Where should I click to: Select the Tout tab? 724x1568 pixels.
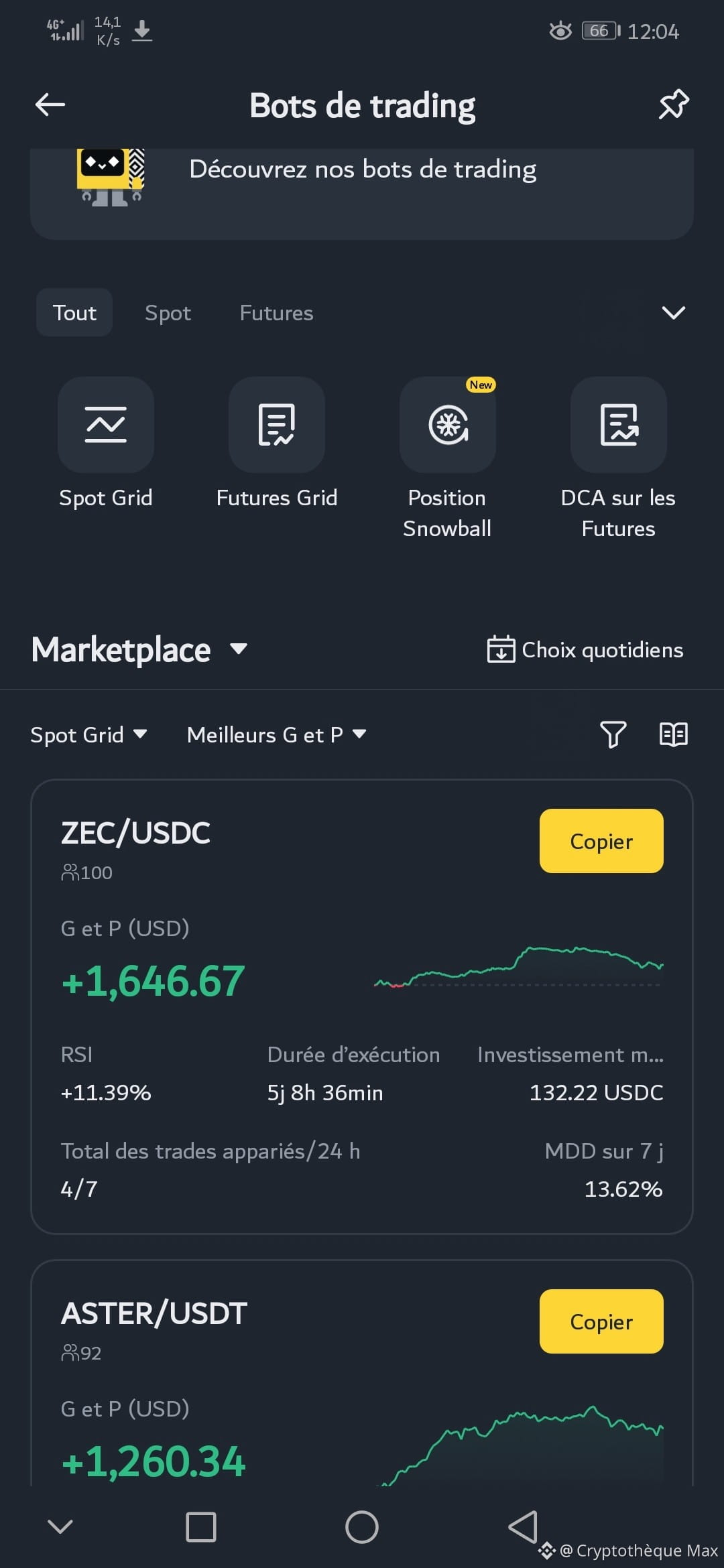(74, 312)
